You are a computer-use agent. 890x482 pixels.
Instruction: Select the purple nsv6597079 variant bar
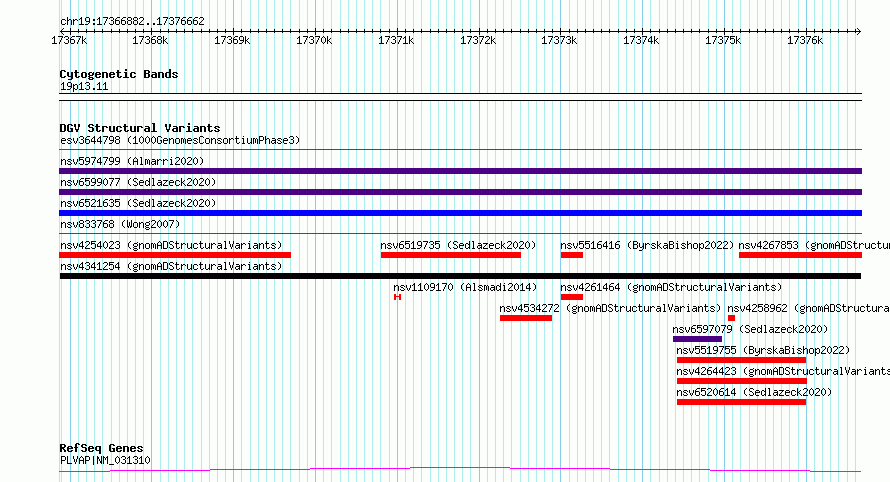point(698,339)
